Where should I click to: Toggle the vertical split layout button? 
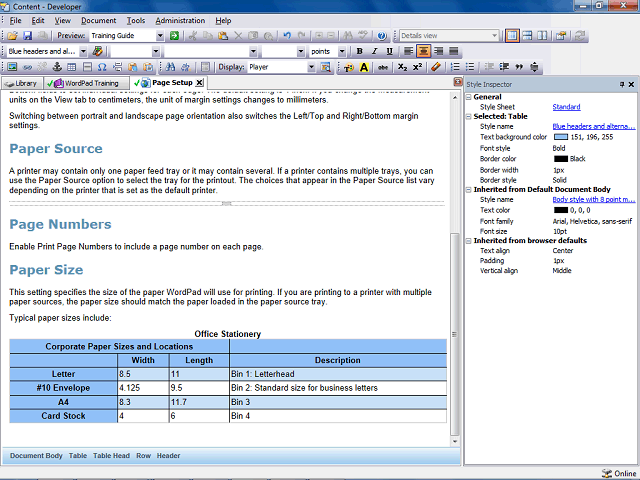(x=542, y=36)
